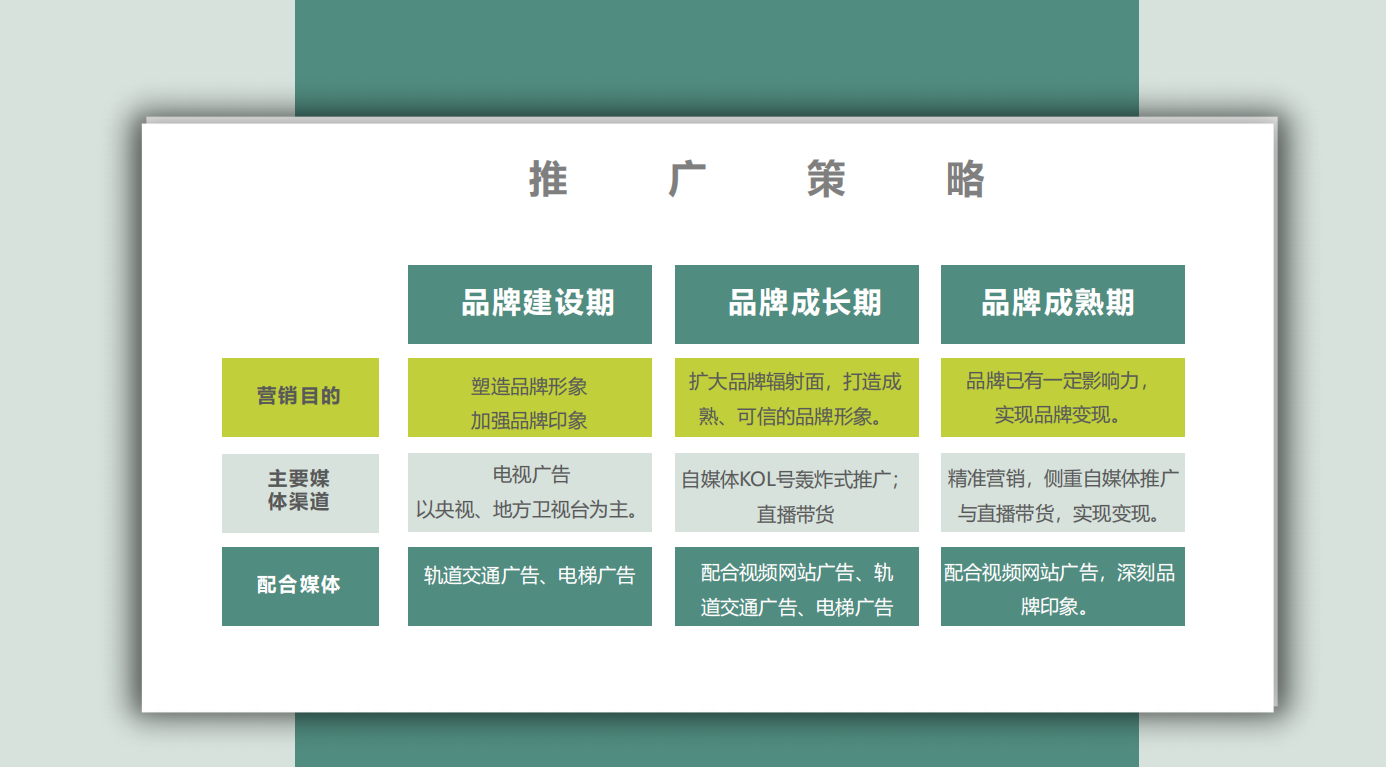This screenshot has width=1386, height=767.
Task: Click the 推广策略 slide title
Action: pos(756,180)
